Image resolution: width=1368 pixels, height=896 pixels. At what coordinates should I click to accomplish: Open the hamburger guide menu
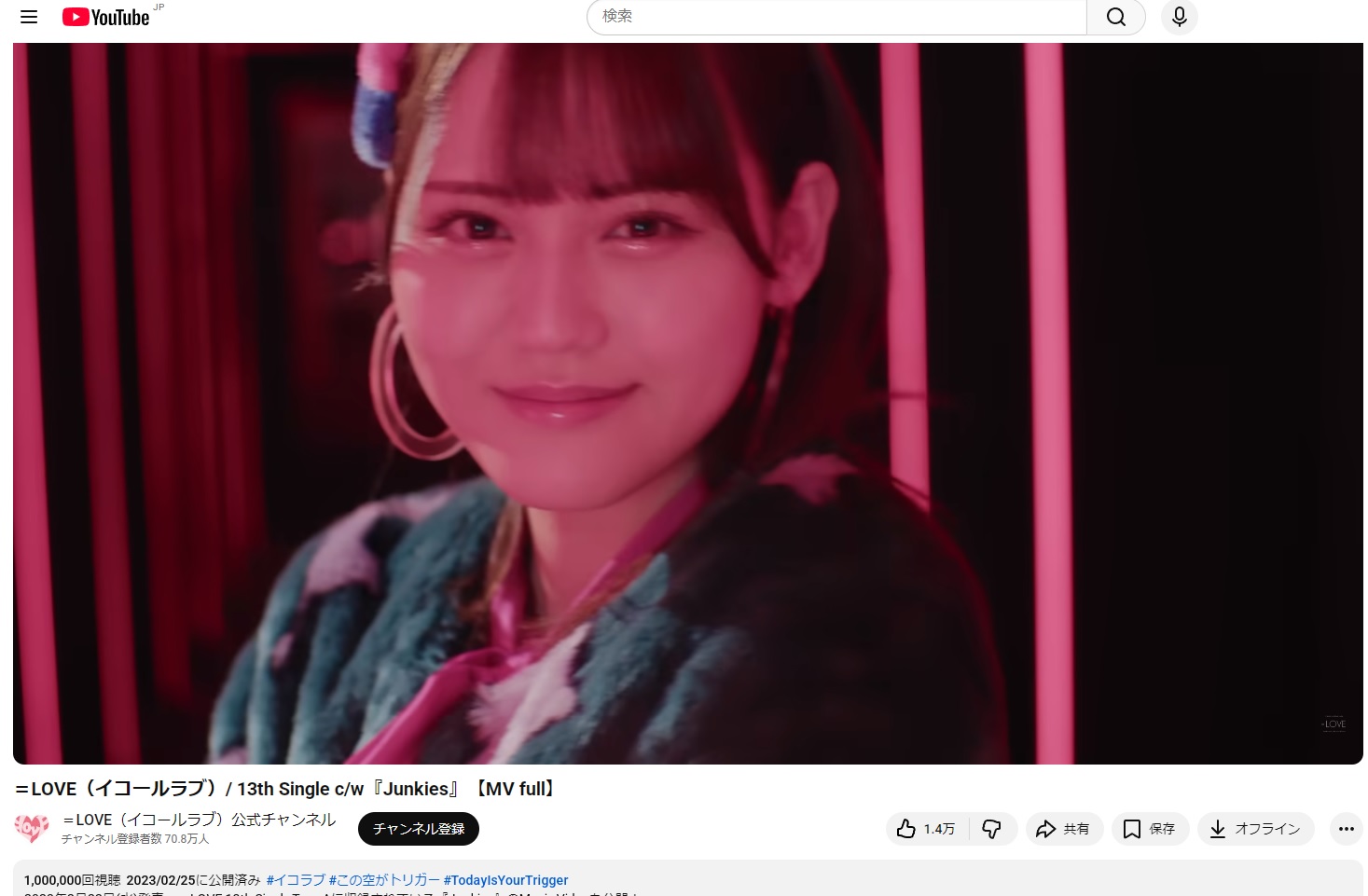[x=29, y=17]
